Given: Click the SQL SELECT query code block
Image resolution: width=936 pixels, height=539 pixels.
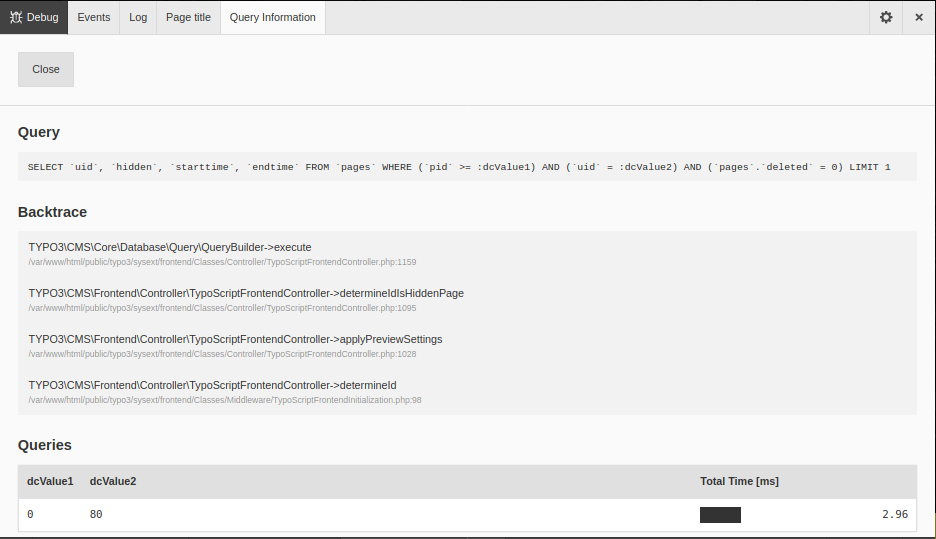Looking at the screenshot, I should 458,167.
